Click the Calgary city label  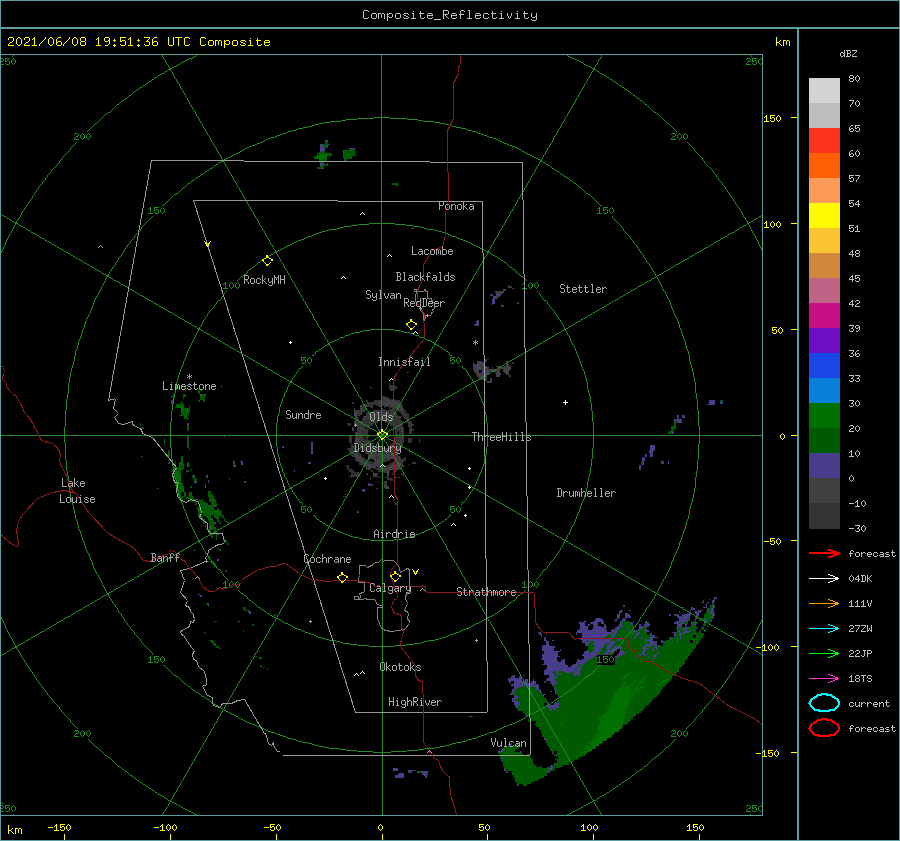point(390,588)
